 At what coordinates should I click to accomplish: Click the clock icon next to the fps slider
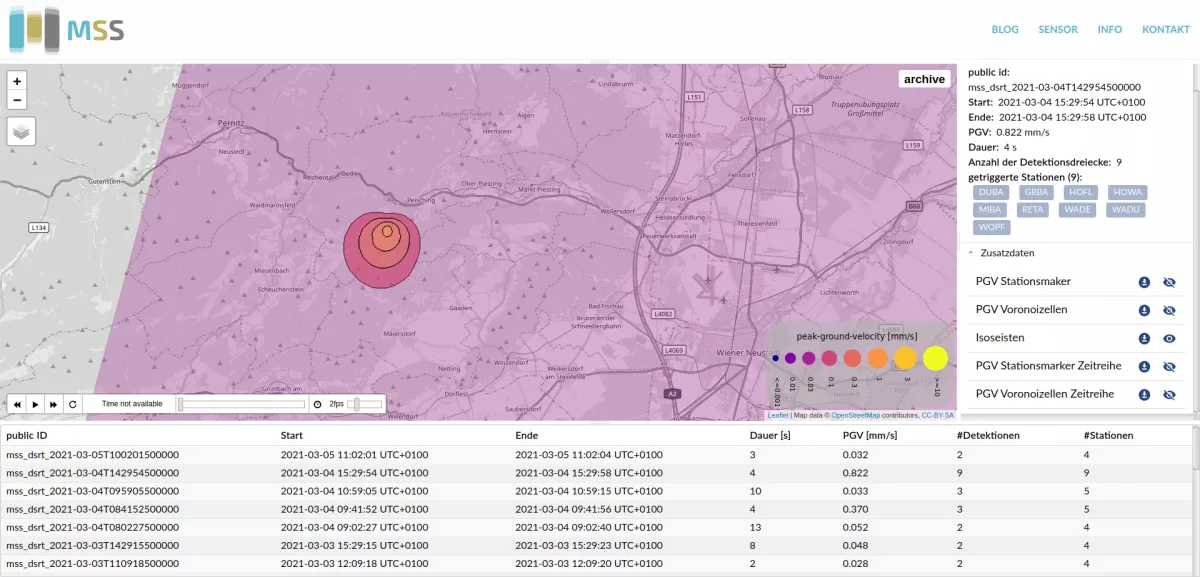pyautogui.click(x=316, y=404)
